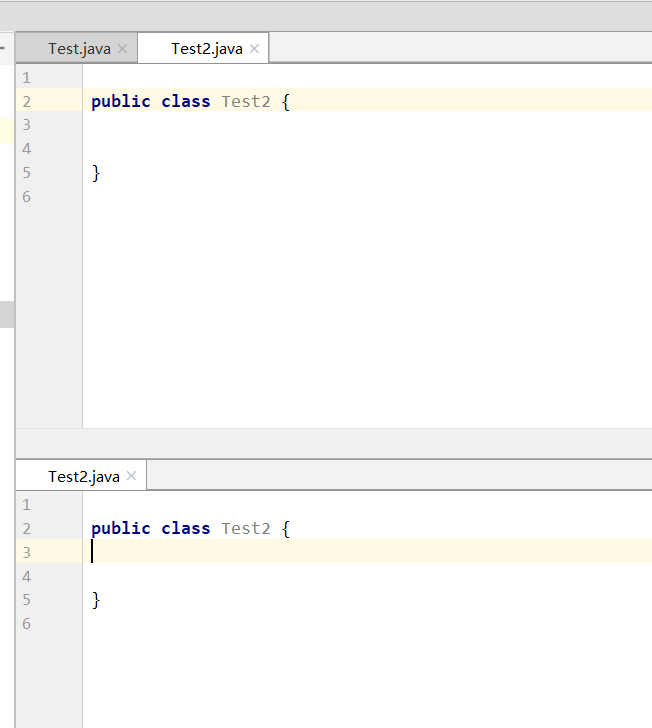Click closing brace on line 5, bottom editor
Image resolution: width=652 pixels, height=728 pixels.
tap(96, 600)
